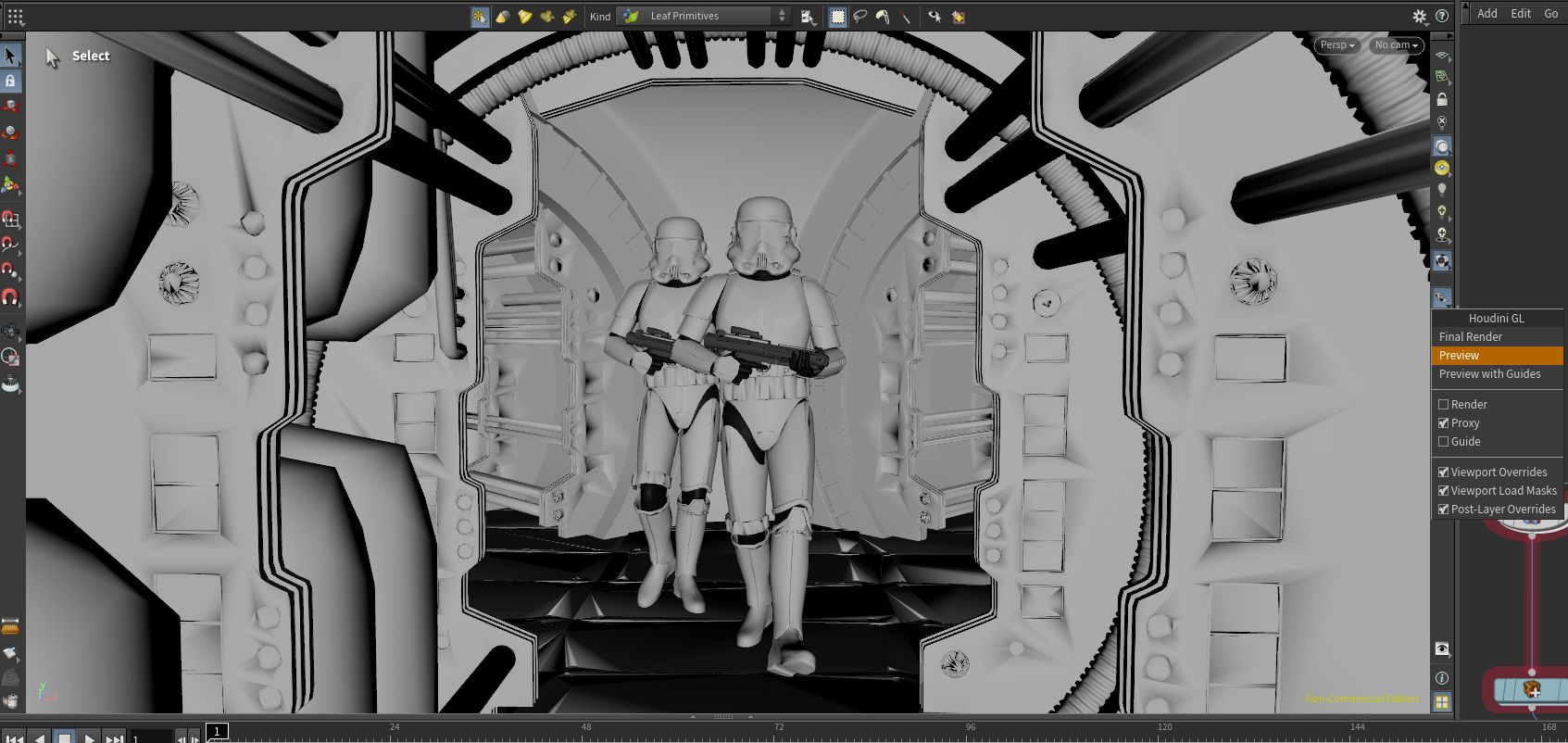The image size is (1568, 743).
Task: Enable grid snapping magnet icon
Action: click(10, 220)
